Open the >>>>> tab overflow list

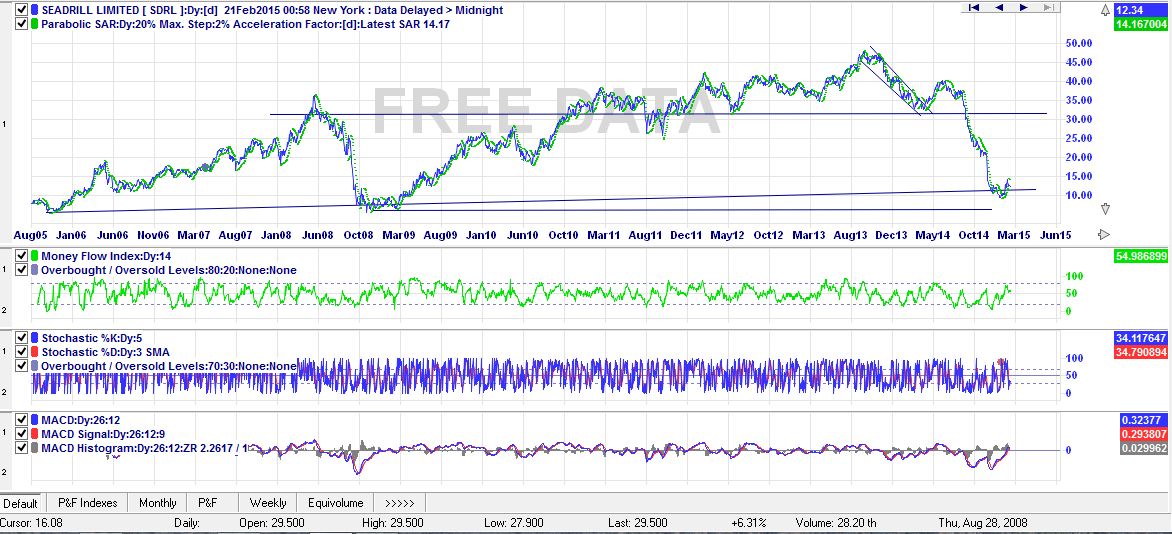399,503
